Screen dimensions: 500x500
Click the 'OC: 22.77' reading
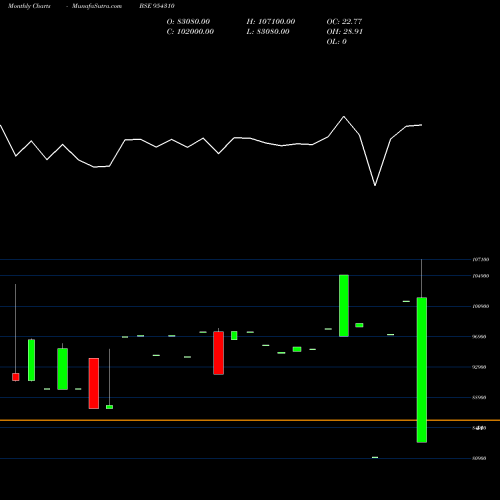click(344, 22)
